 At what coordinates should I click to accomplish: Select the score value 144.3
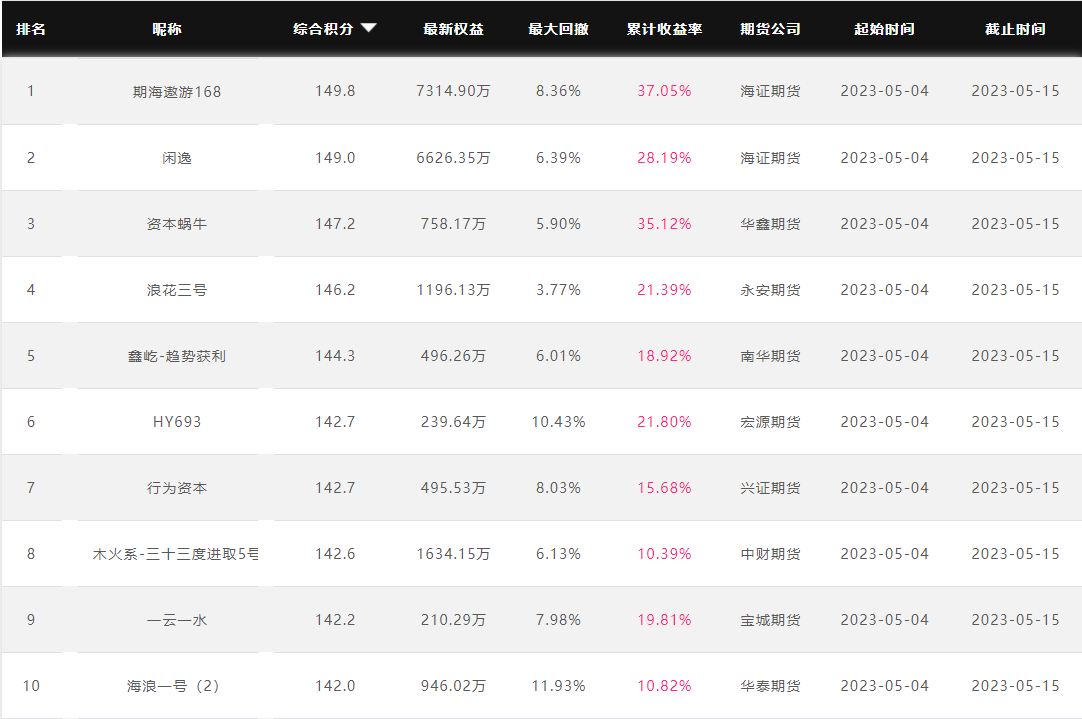(335, 356)
